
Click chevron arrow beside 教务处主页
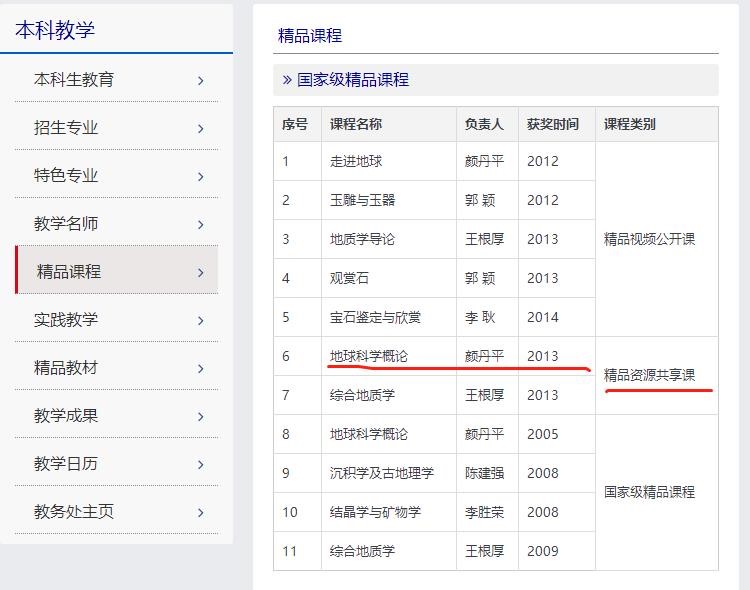(x=201, y=512)
